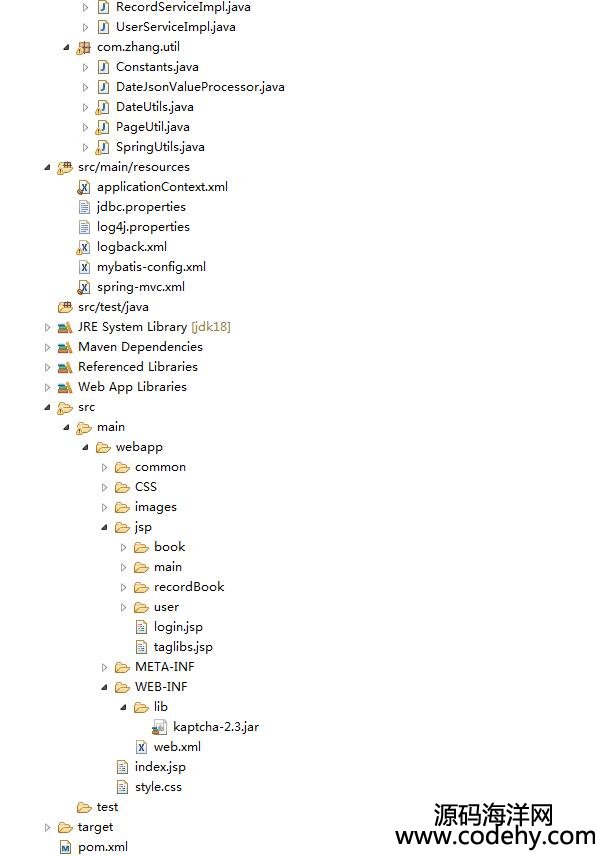This screenshot has height=856, width=600.
Task: Click the jdbc.properties file icon
Action: pos(84,207)
